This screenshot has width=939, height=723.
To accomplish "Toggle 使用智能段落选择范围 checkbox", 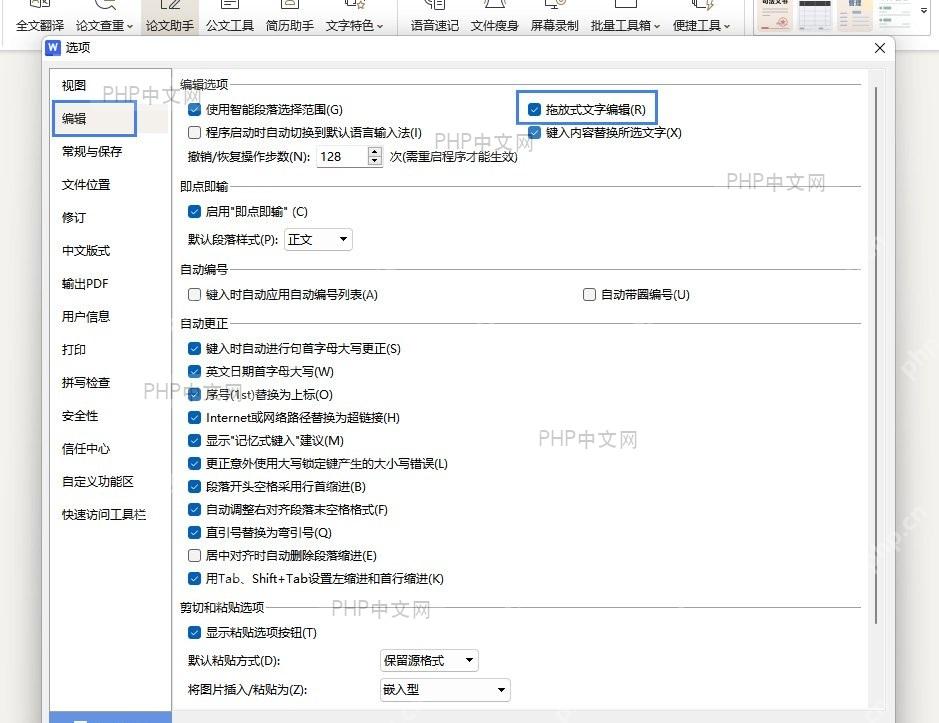I will (194, 110).
